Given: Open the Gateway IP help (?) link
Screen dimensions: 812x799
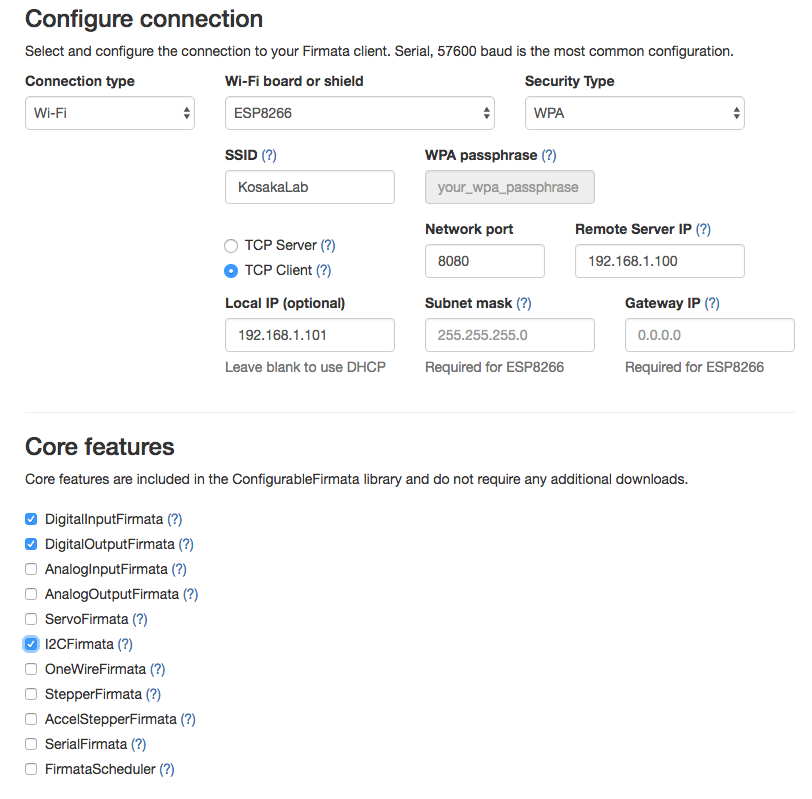Looking at the screenshot, I should tap(712, 303).
